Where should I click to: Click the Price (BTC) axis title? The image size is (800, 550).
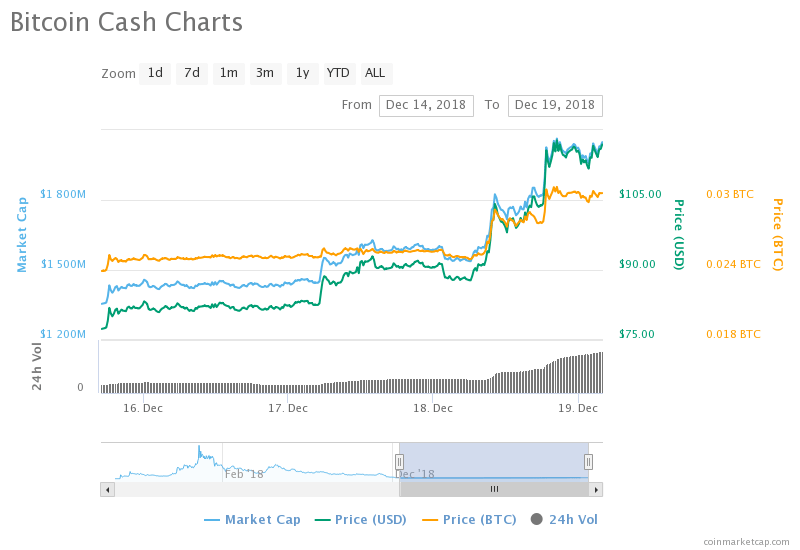777,235
